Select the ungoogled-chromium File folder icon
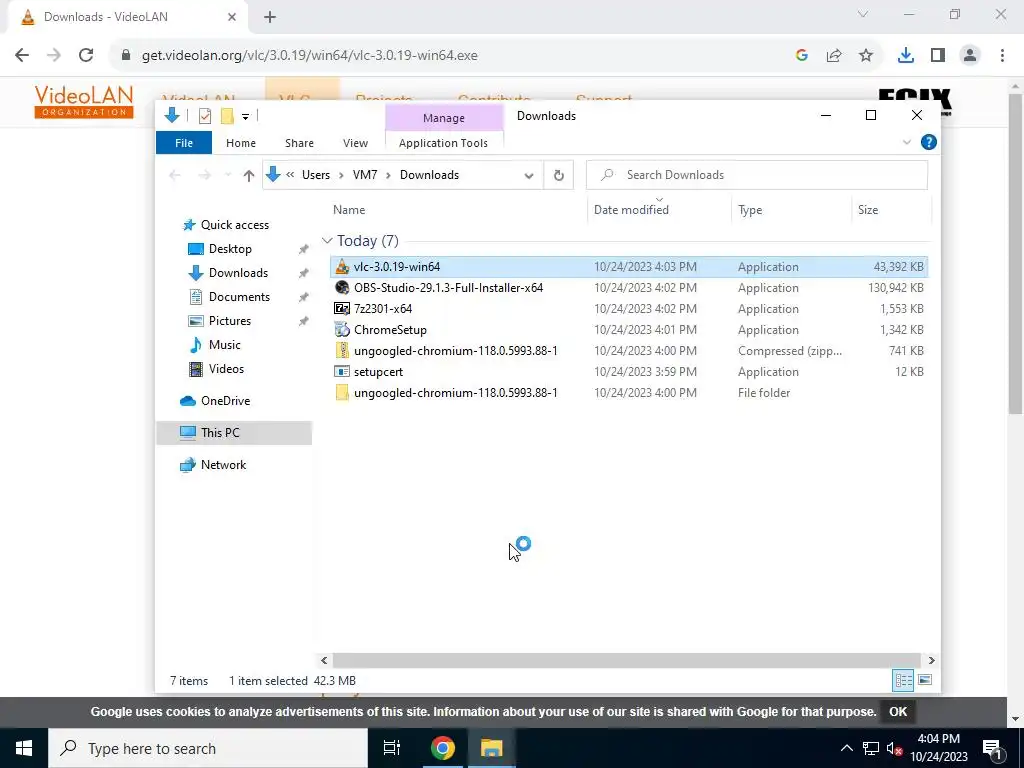Viewport: 1024px width, 768px height. [x=342, y=392]
